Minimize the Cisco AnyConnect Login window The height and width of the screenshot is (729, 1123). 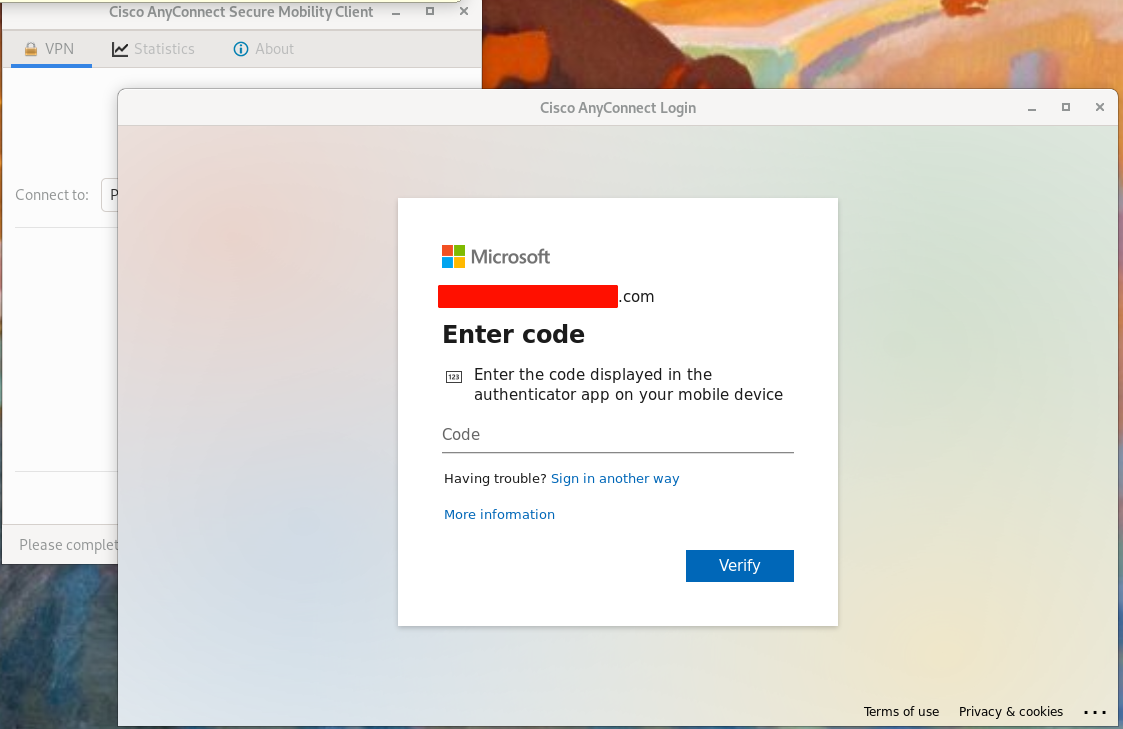point(1032,108)
